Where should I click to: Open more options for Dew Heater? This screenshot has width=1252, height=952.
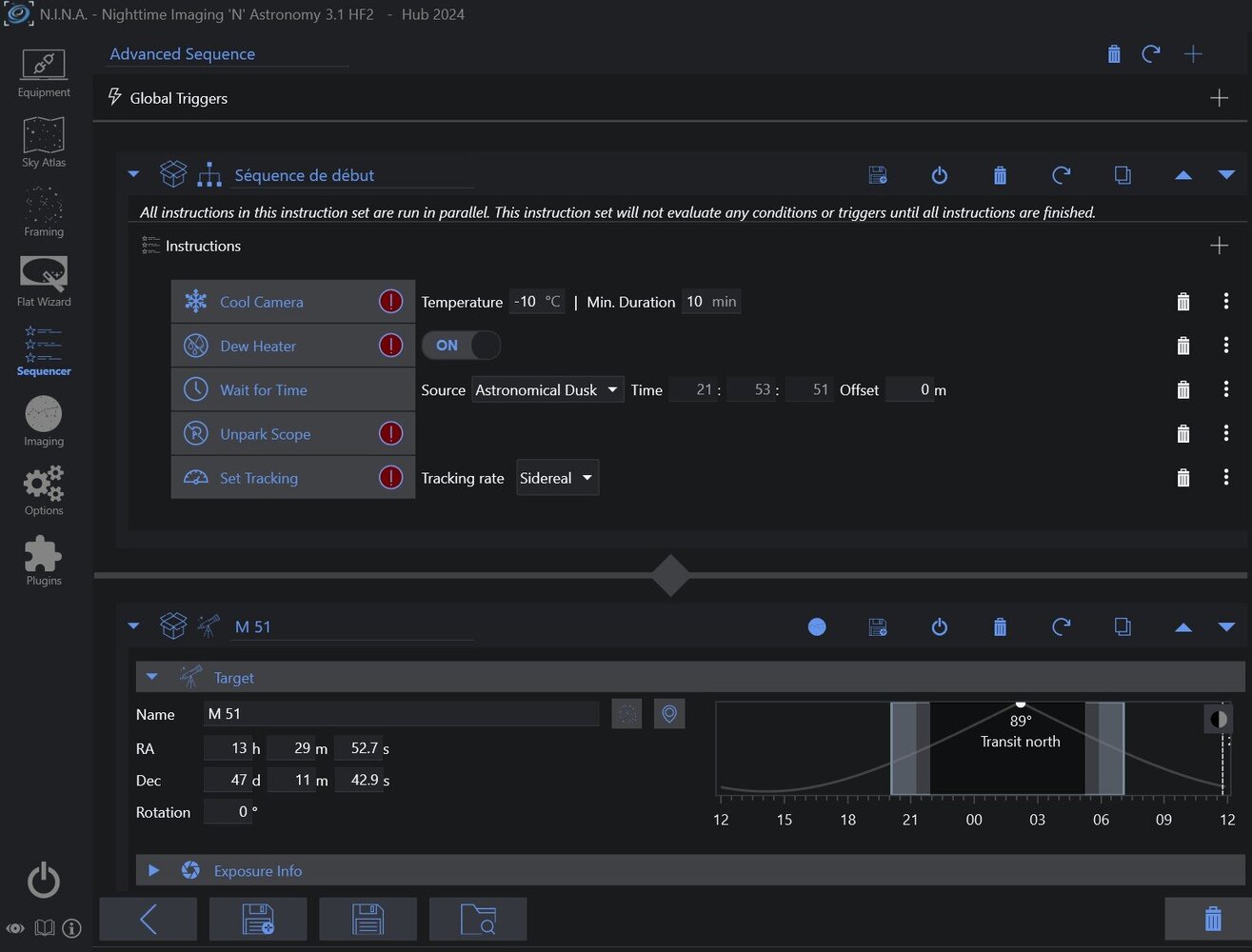point(1226,345)
